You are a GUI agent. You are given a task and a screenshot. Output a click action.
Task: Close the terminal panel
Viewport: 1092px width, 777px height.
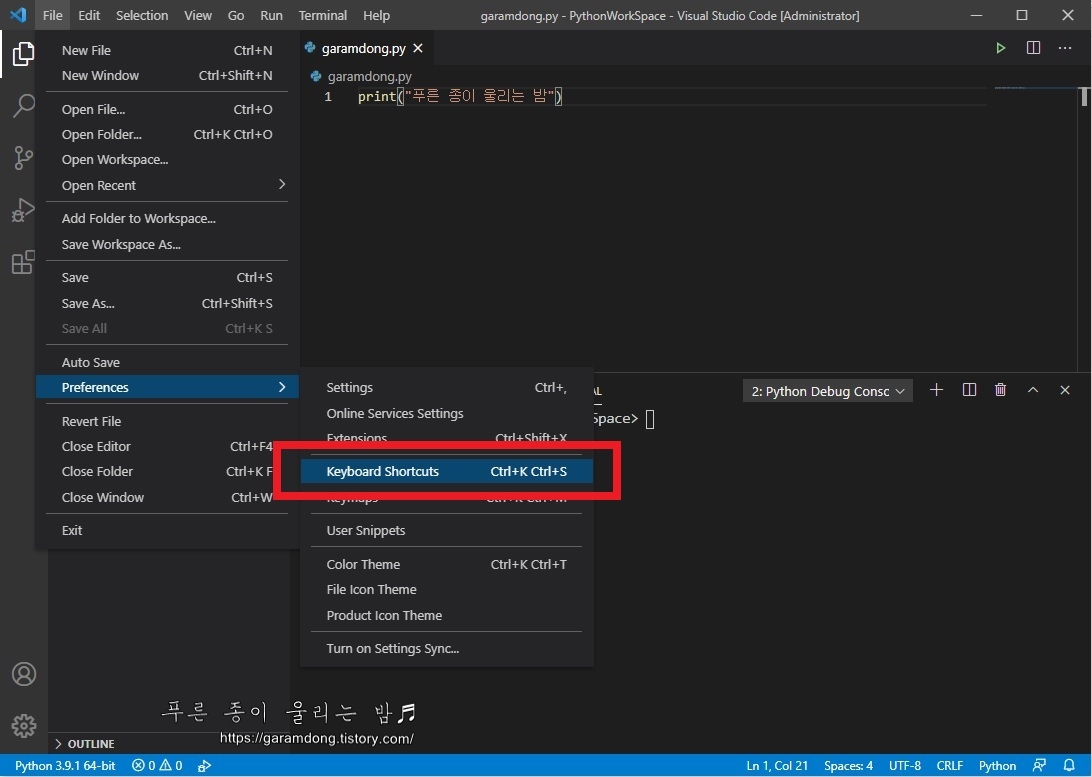[1065, 390]
